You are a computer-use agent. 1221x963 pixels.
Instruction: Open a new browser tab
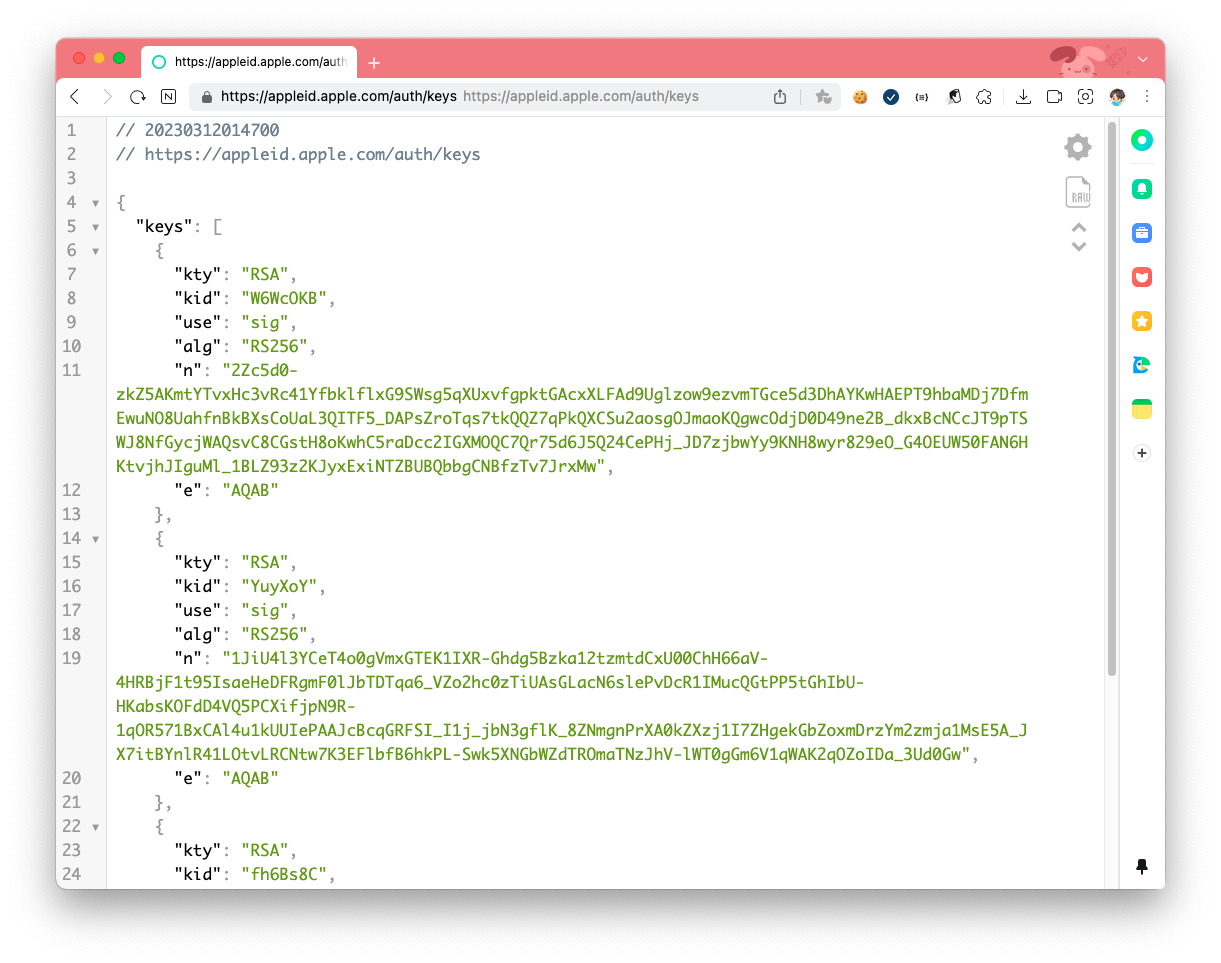tap(374, 63)
